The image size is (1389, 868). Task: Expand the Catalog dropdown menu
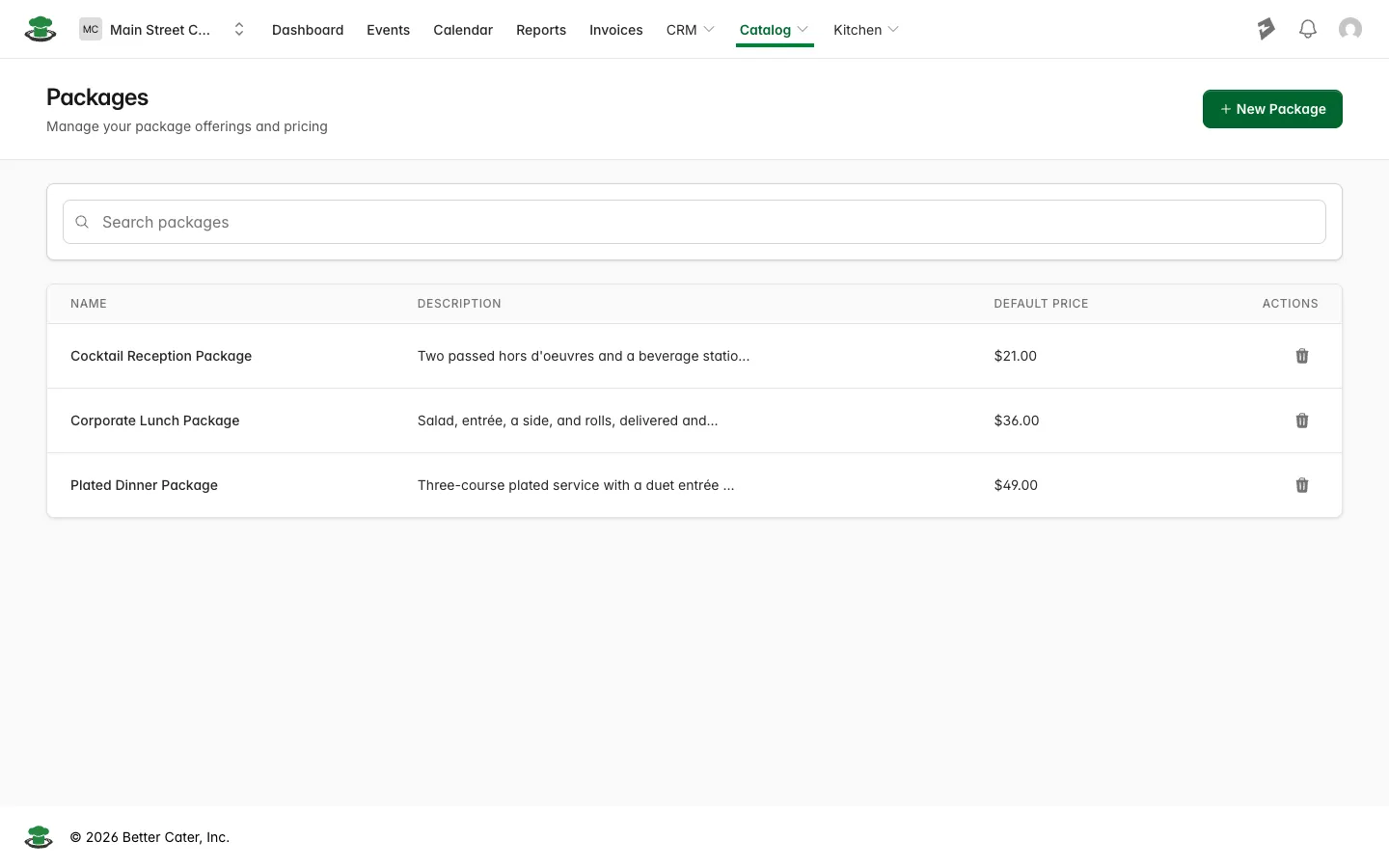pos(775,30)
